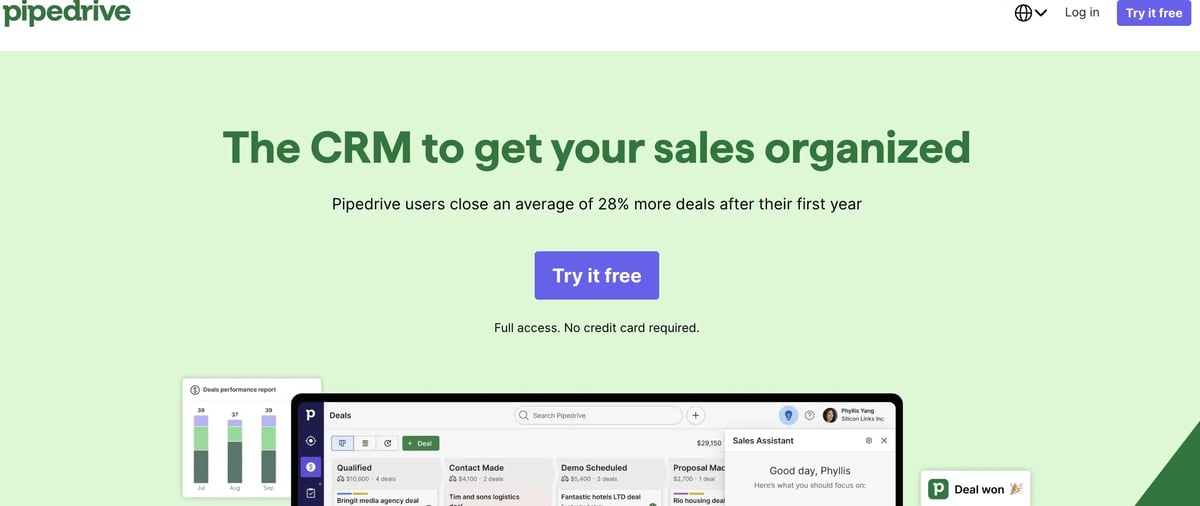The width and height of the screenshot is (1200, 506).
Task: Click the Qualified stage header
Action: coord(385,472)
